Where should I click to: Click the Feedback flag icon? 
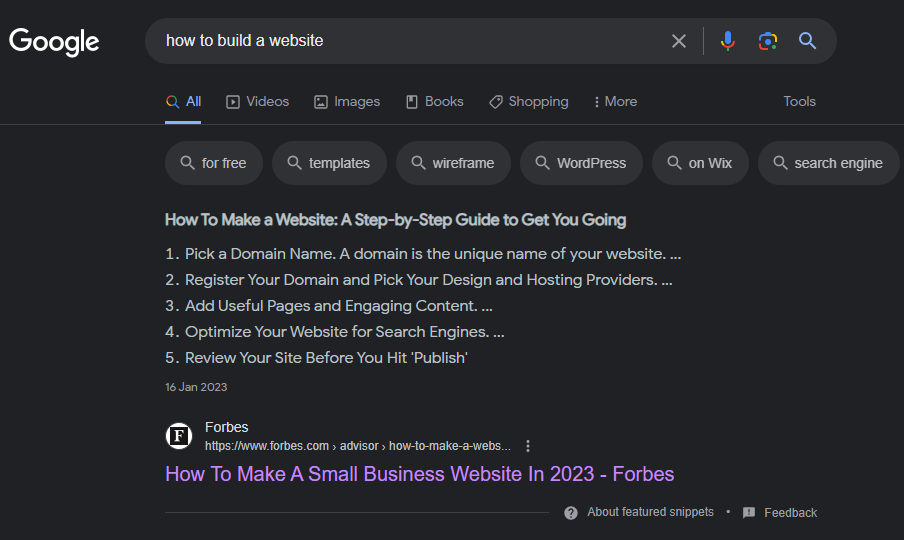click(749, 513)
